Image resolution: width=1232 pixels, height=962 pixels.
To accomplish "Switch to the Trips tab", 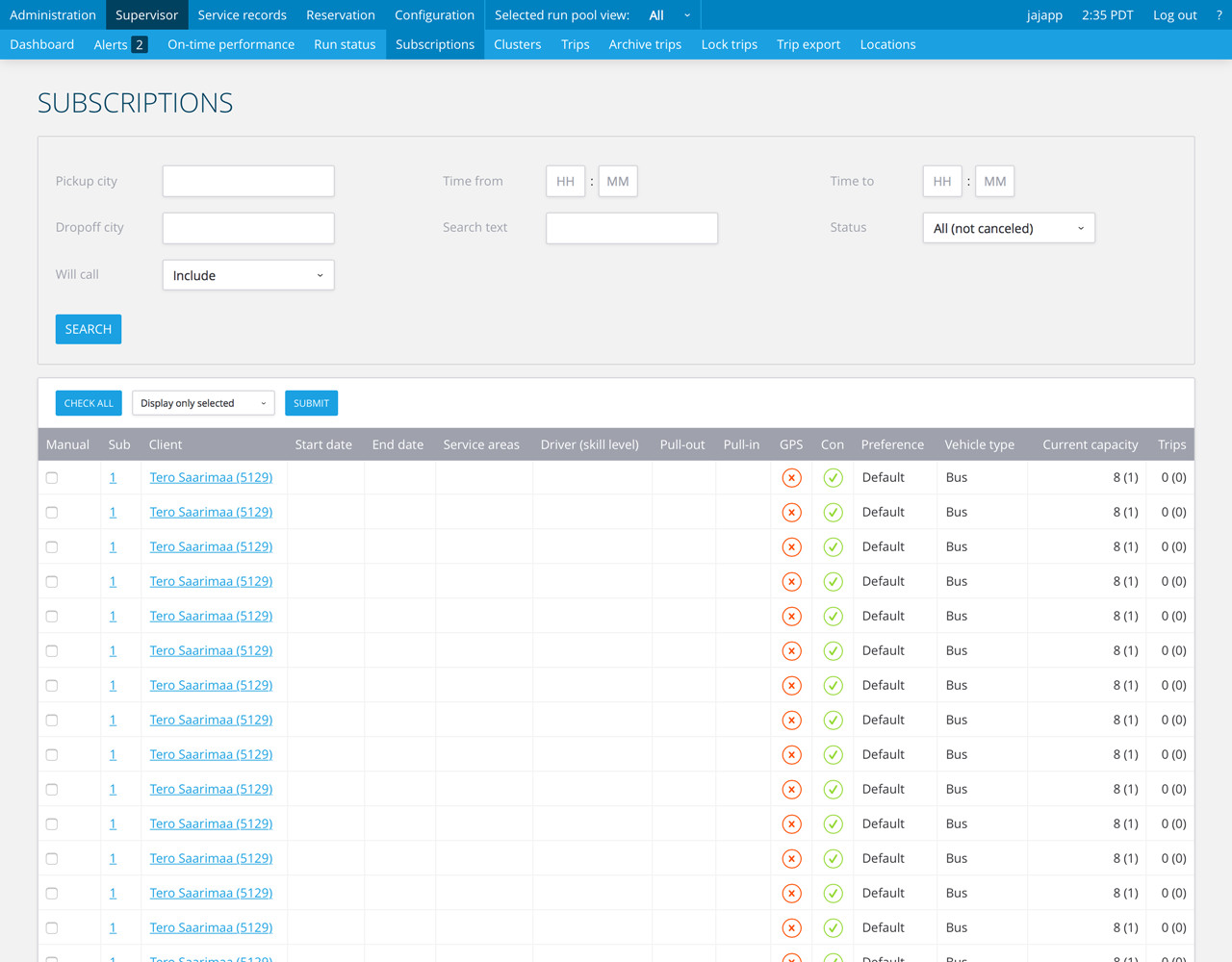I will [576, 44].
